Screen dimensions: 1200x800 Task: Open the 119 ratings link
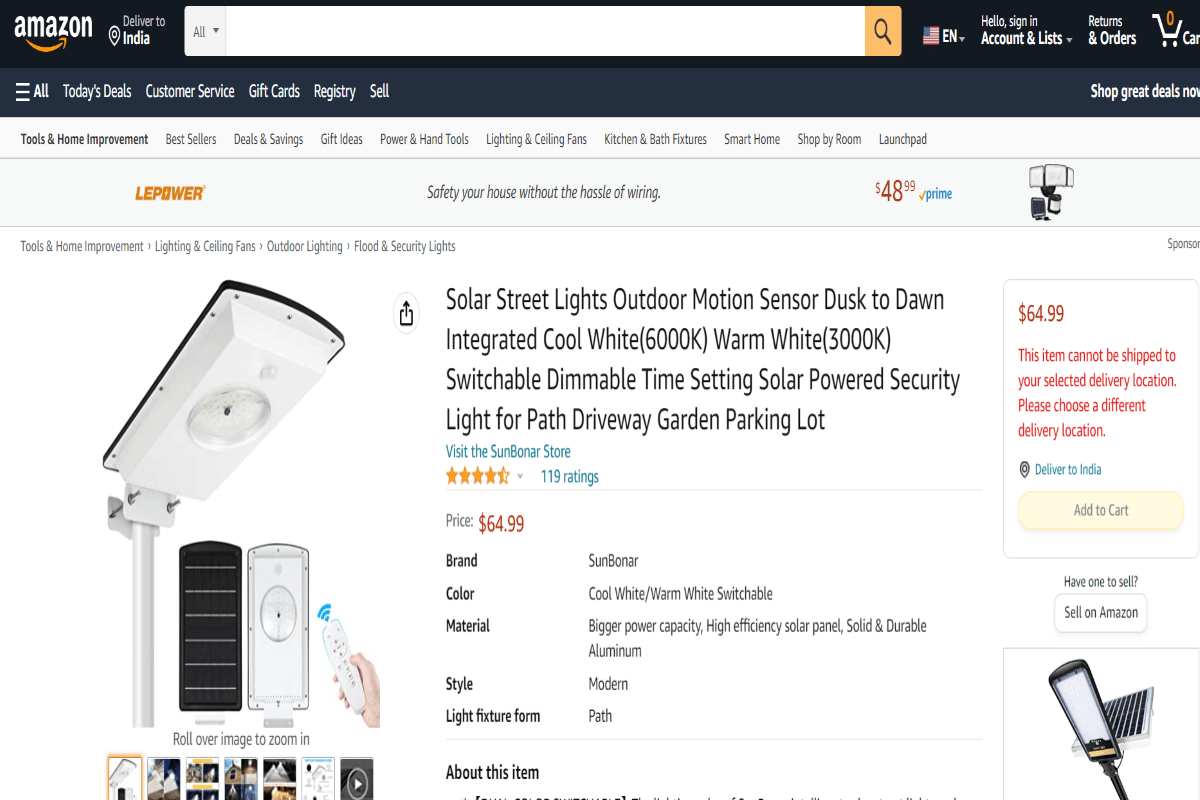[x=569, y=476]
